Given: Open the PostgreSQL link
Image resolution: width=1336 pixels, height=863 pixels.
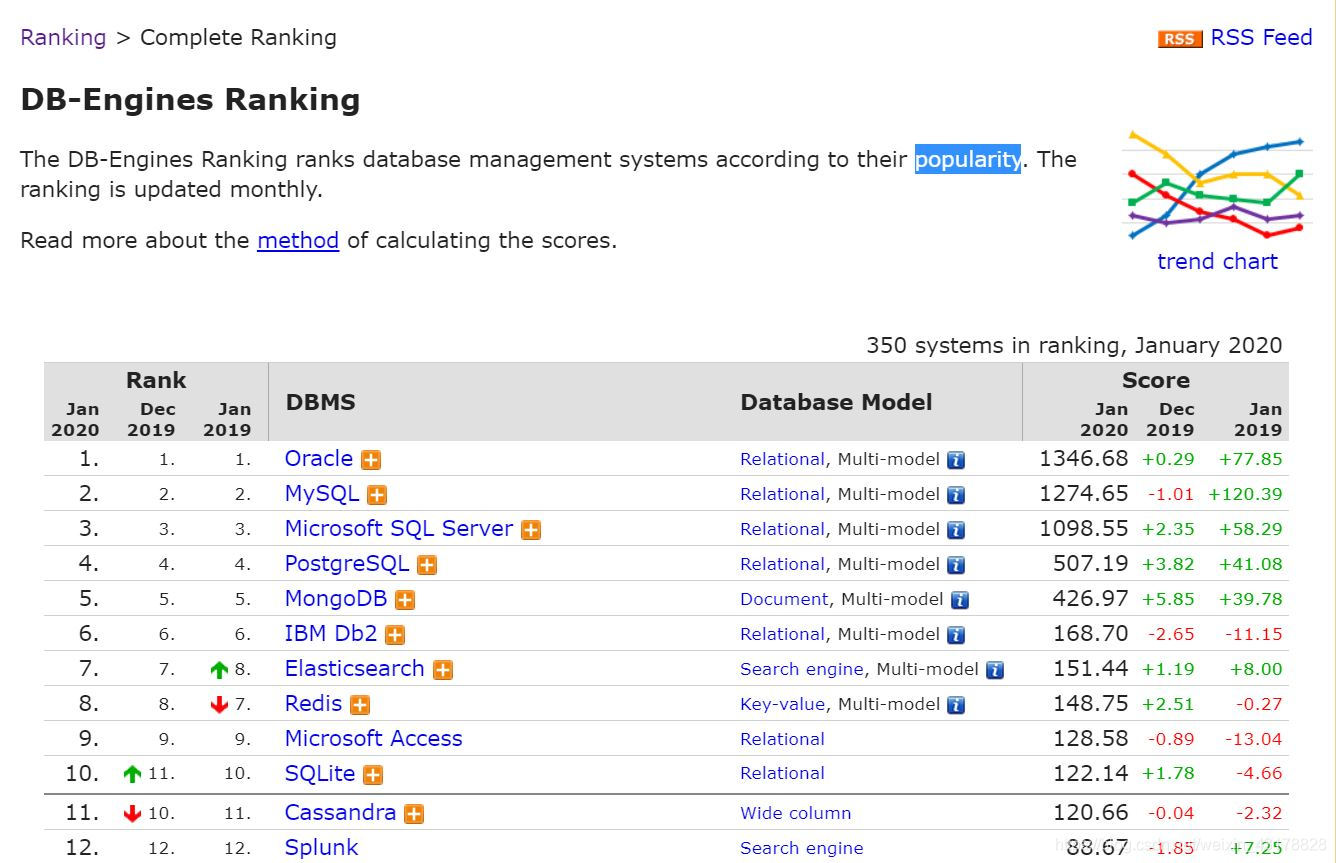Looking at the screenshot, I should pos(347,563).
